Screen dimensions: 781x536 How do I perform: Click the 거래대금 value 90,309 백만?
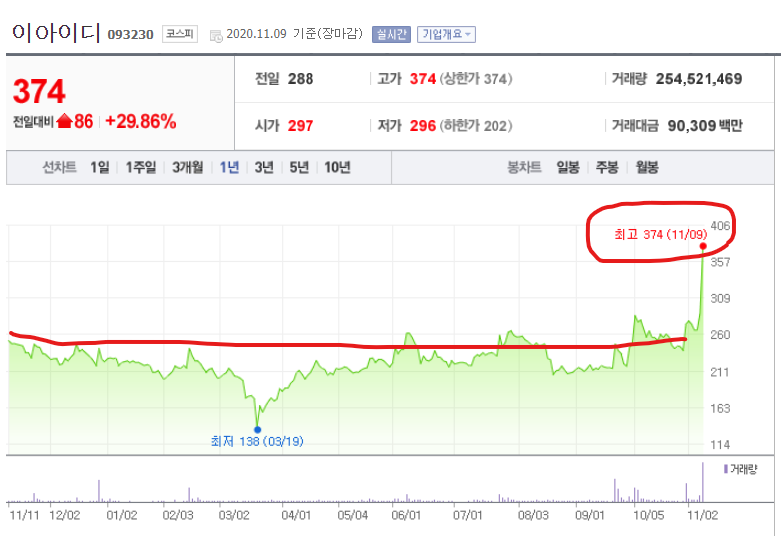coord(705,126)
